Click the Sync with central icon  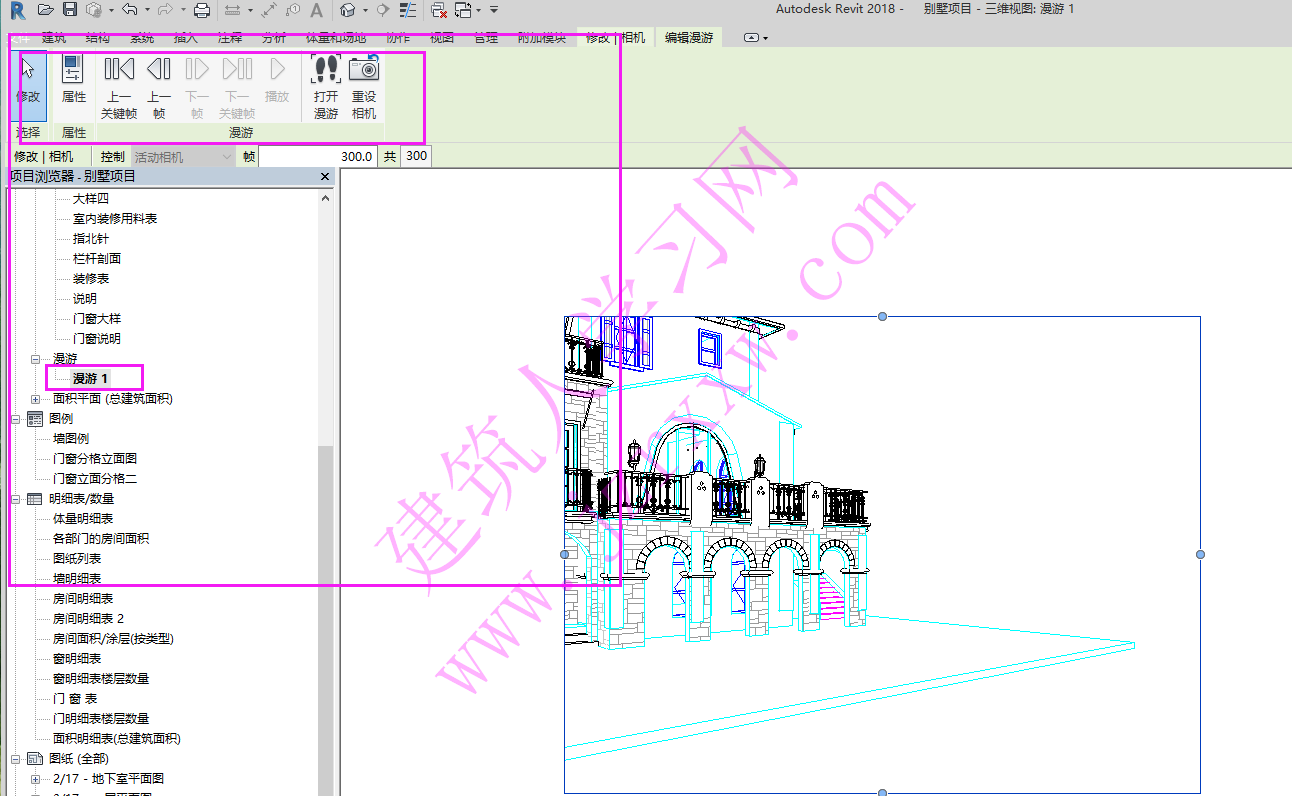pos(94,10)
